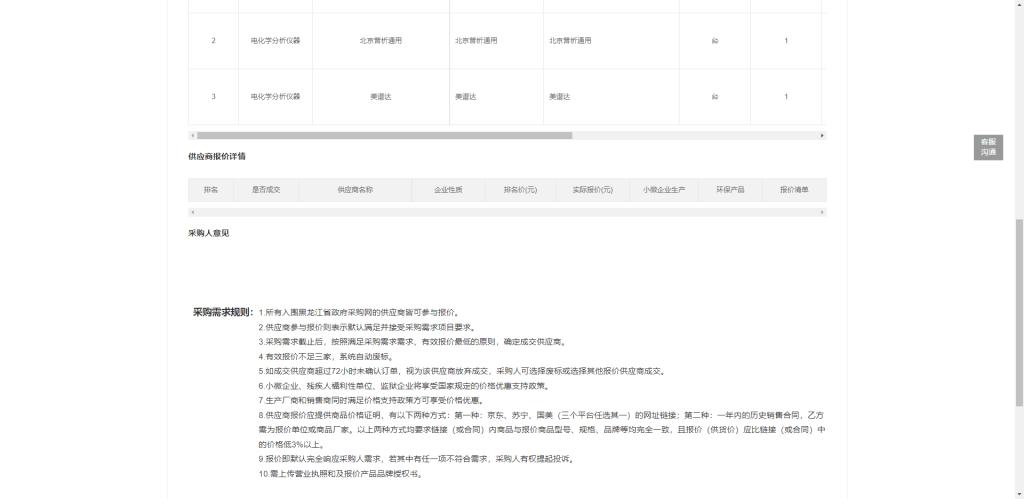Screen dimensions: 1024x499
Task: Click right arrow of supplier quote table scrollbar
Action: click(x=822, y=212)
